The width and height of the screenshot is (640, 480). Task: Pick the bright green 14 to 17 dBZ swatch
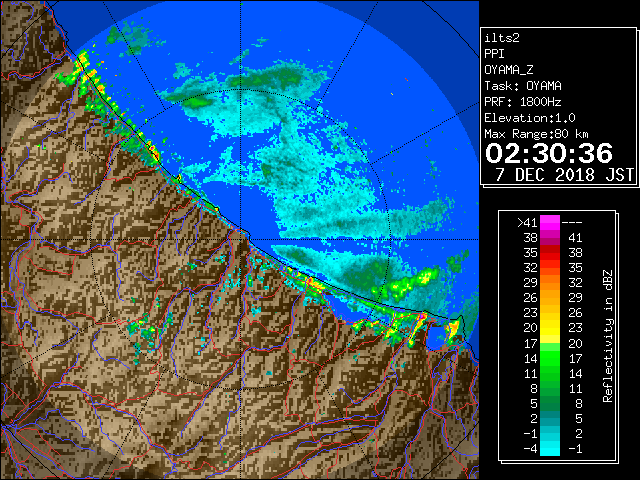click(x=550, y=358)
